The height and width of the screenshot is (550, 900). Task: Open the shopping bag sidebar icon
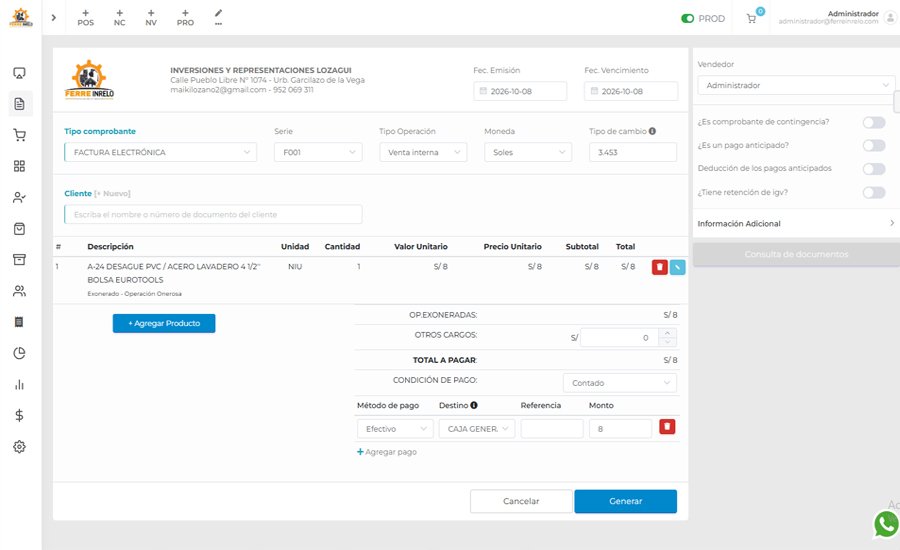pos(20,228)
